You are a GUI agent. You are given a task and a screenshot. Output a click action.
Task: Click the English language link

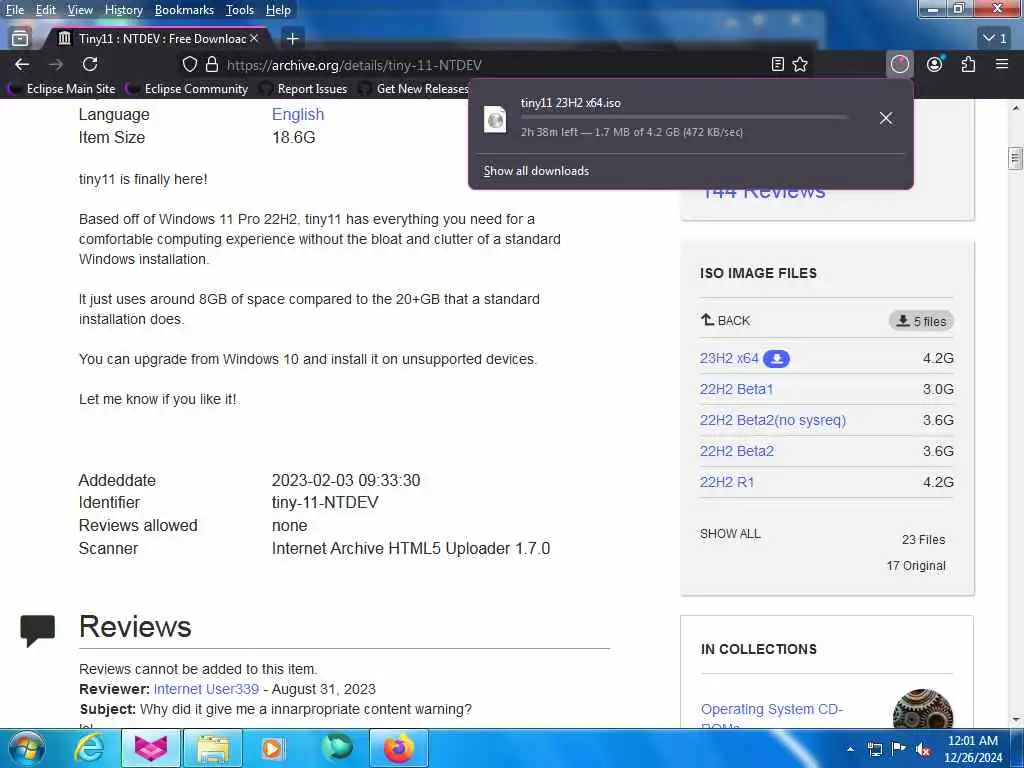coord(298,114)
